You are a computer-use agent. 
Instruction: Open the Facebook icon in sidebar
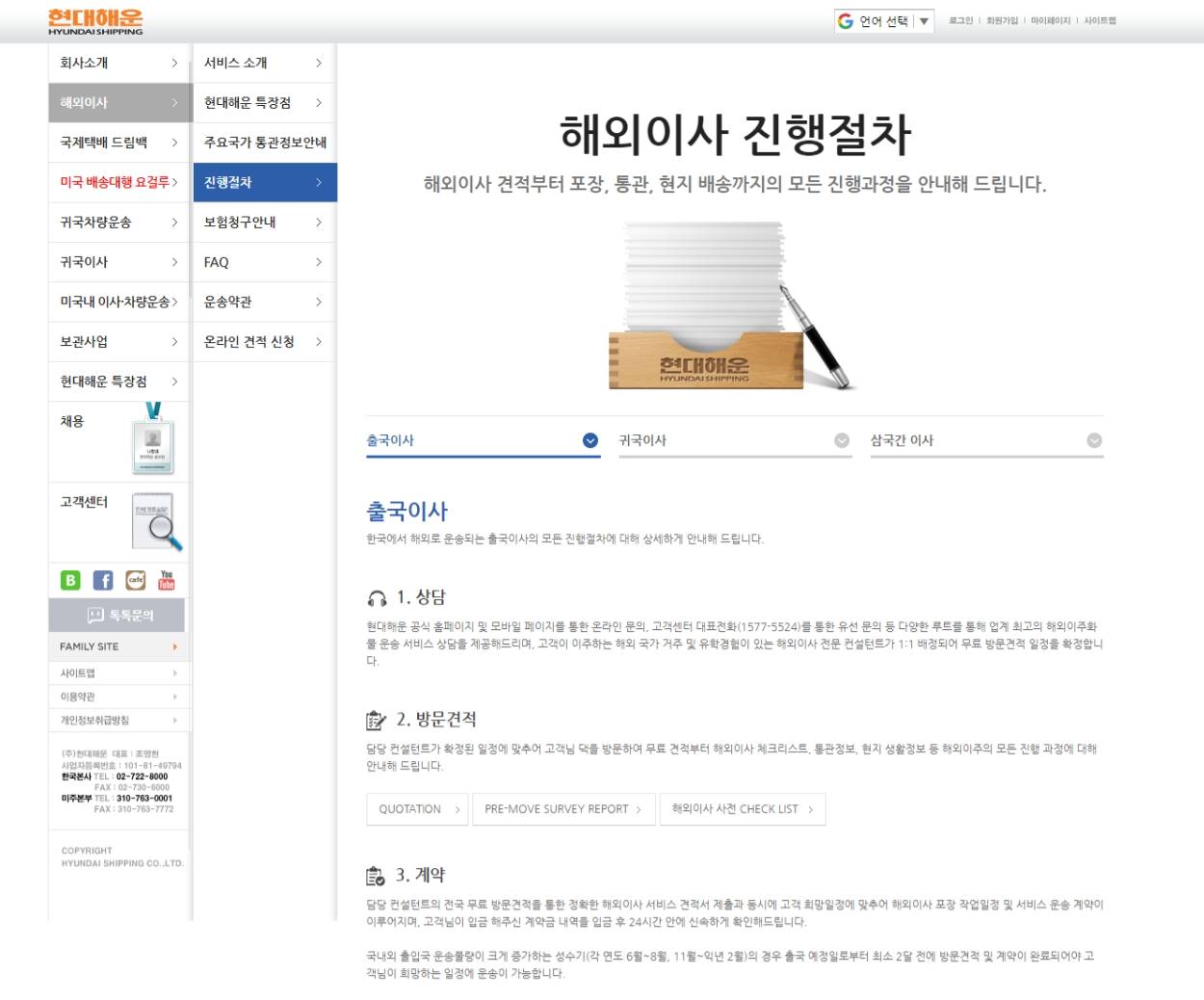coord(103,580)
